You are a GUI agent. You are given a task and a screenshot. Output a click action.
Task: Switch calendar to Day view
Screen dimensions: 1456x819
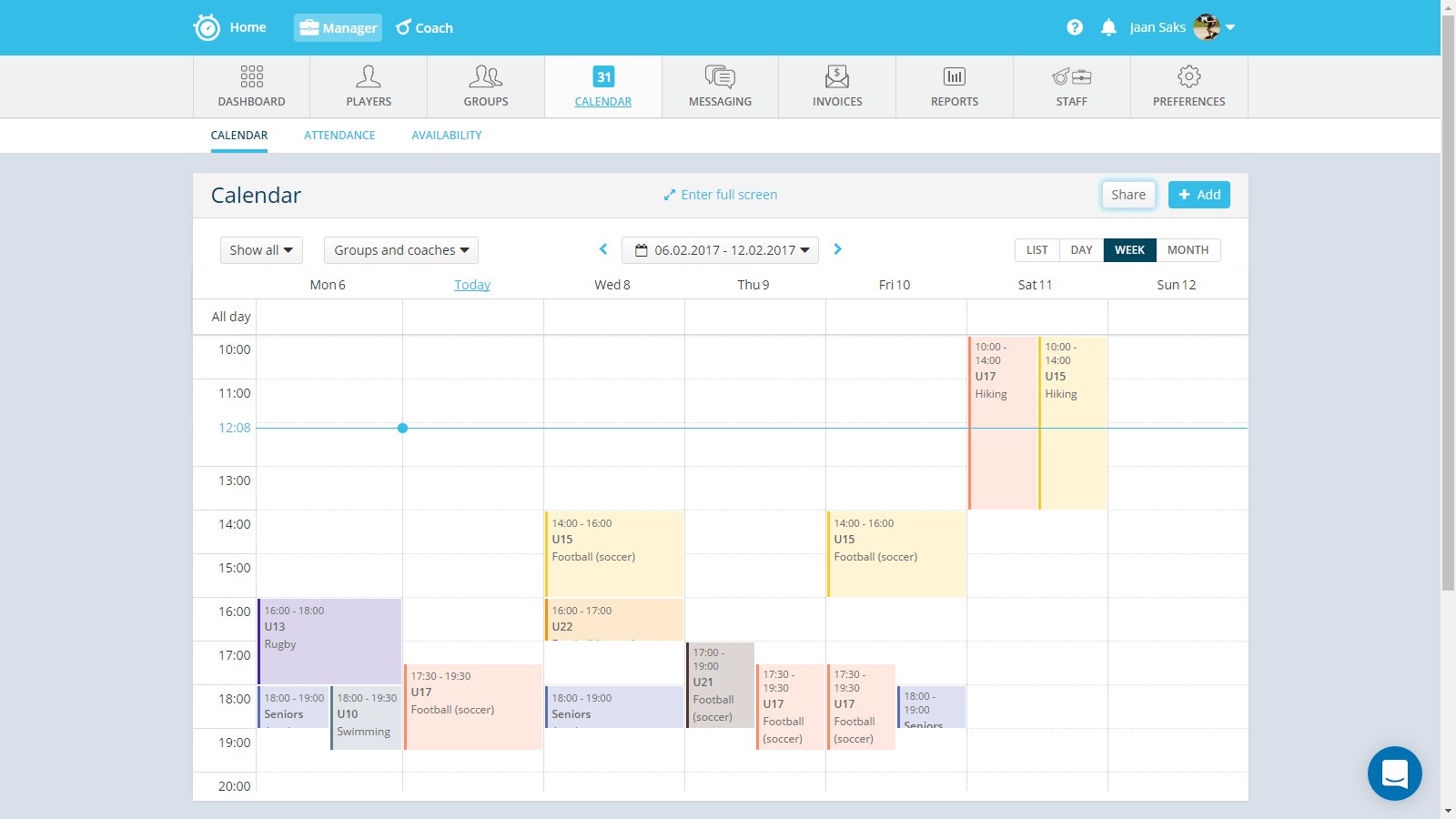(x=1081, y=250)
